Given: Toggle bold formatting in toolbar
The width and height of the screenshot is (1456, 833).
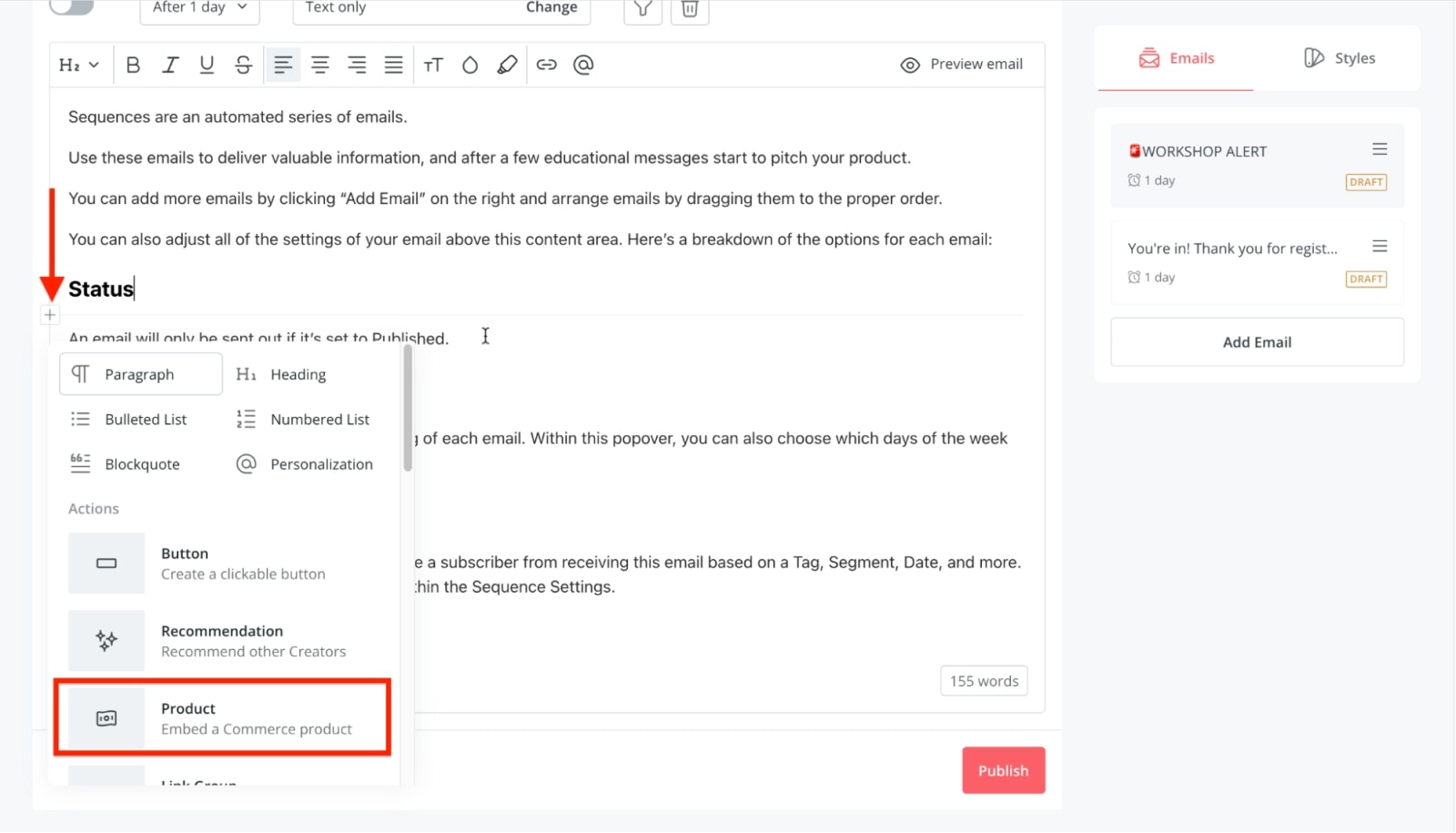Looking at the screenshot, I should 133,65.
